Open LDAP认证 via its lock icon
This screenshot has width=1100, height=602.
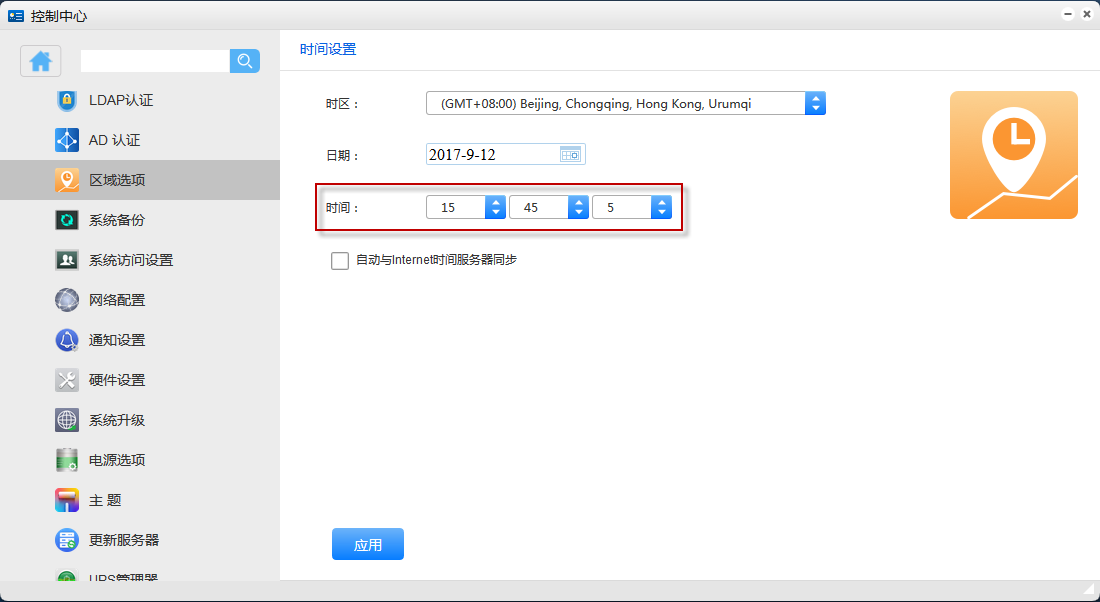[67, 100]
